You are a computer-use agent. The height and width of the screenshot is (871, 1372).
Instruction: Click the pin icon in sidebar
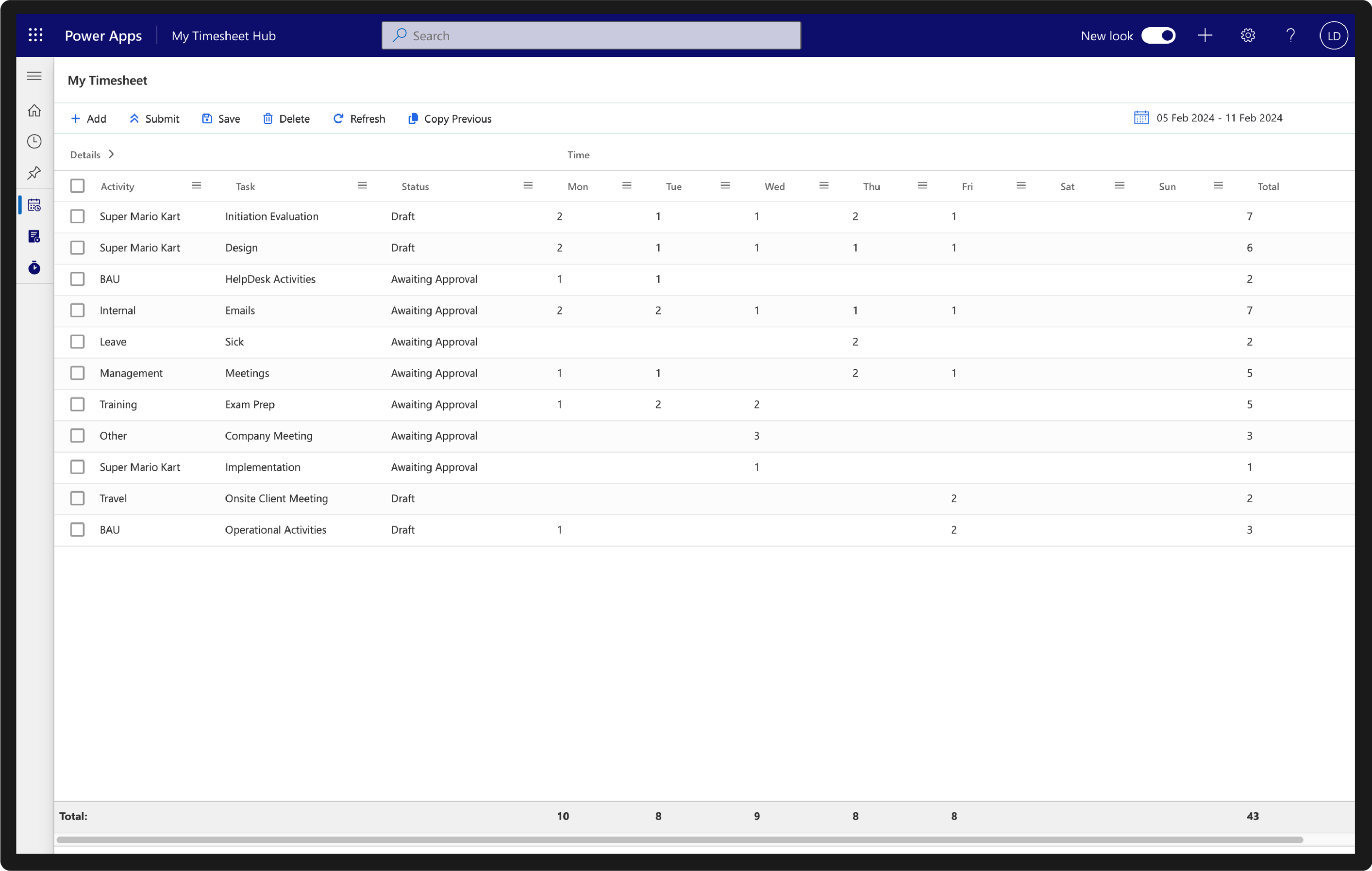click(x=34, y=173)
